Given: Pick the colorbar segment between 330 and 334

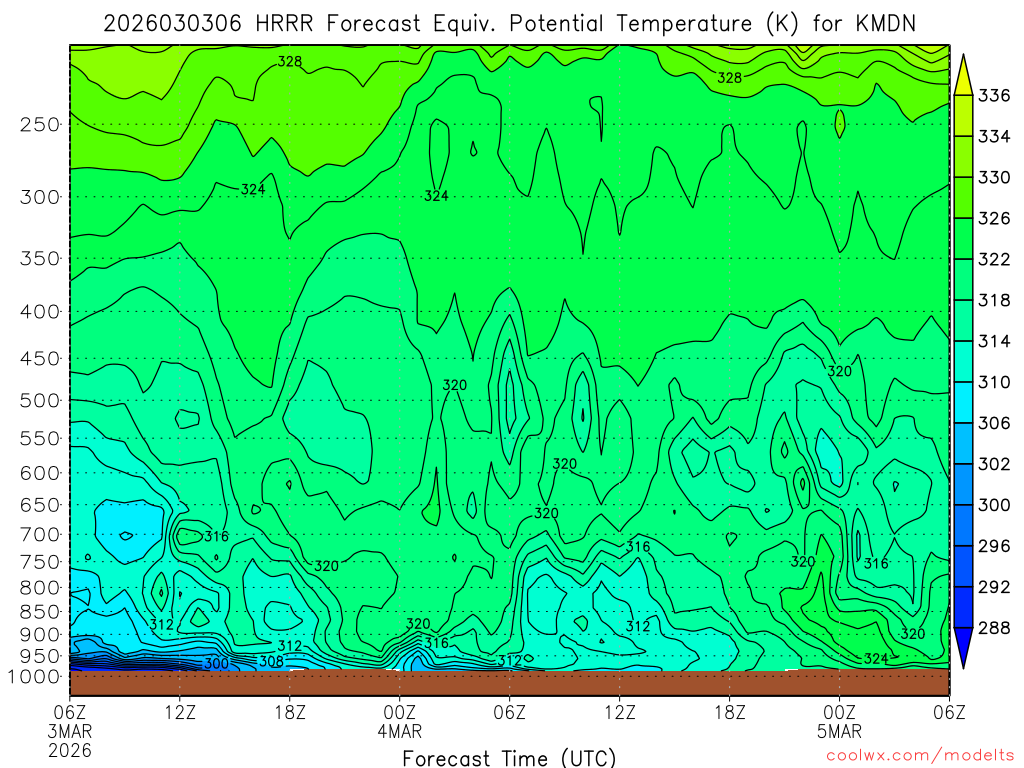Looking at the screenshot, I should pos(963,157).
